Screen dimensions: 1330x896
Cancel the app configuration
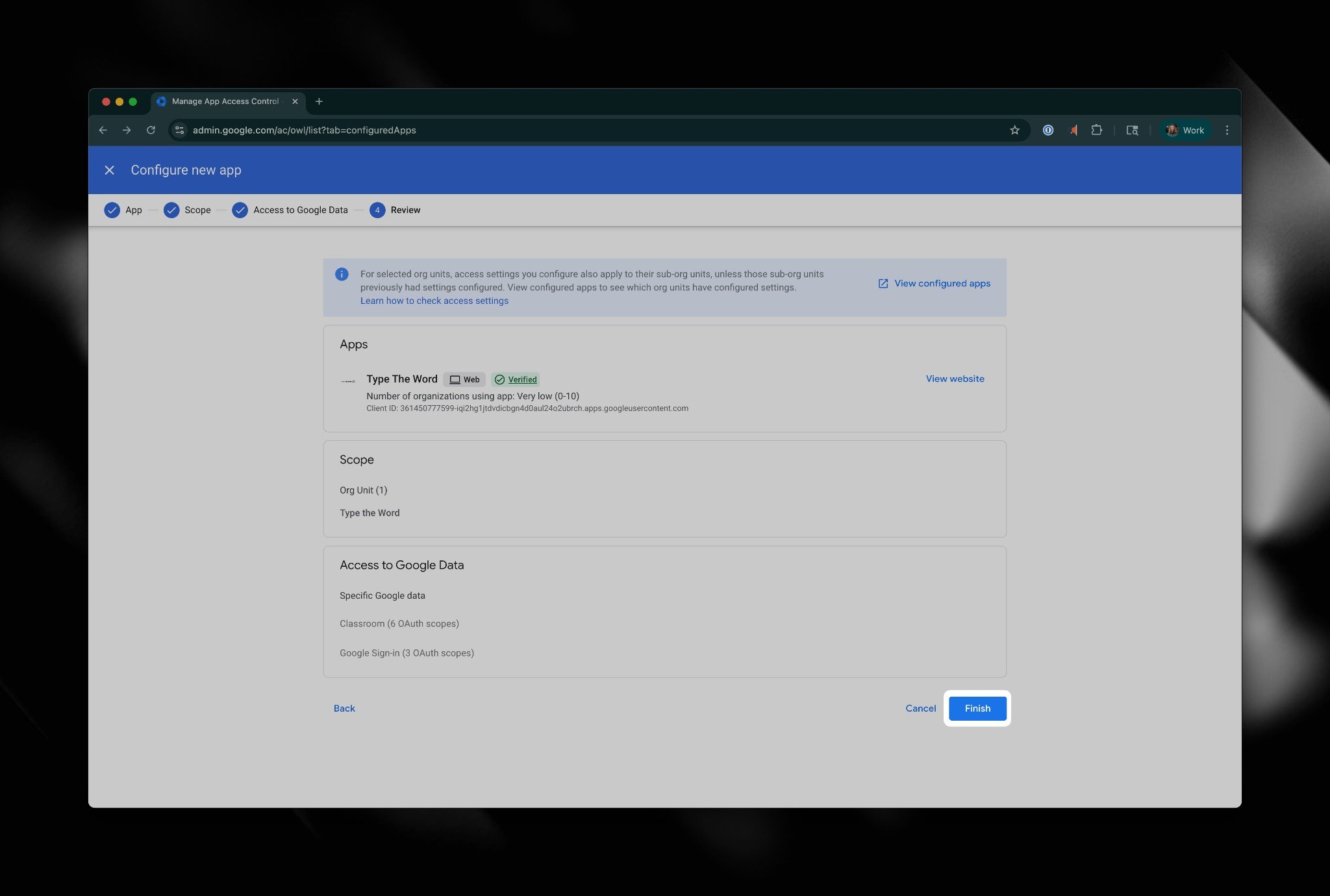[921, 708]
